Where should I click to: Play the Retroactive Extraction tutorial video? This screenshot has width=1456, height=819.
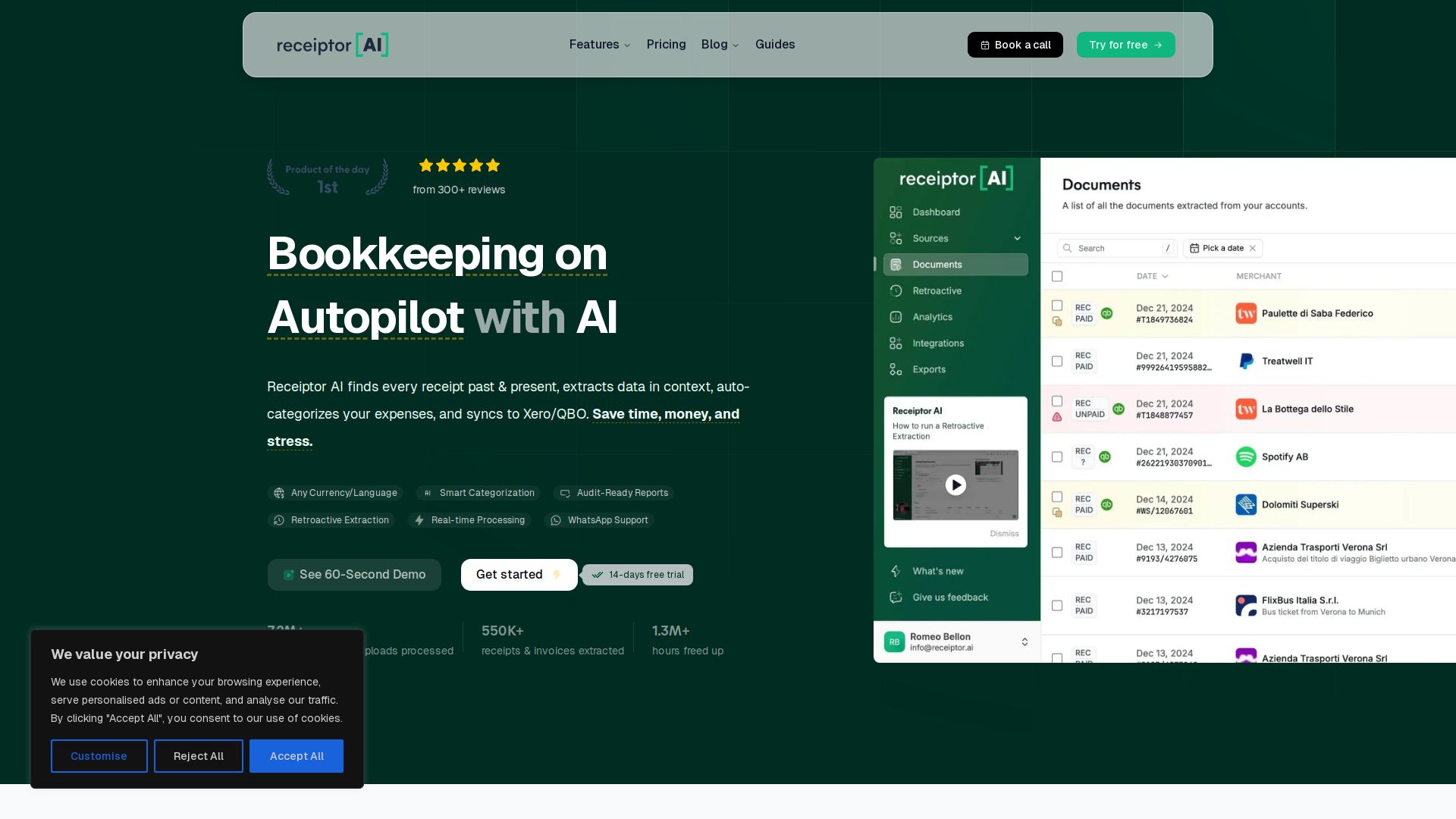955,485
